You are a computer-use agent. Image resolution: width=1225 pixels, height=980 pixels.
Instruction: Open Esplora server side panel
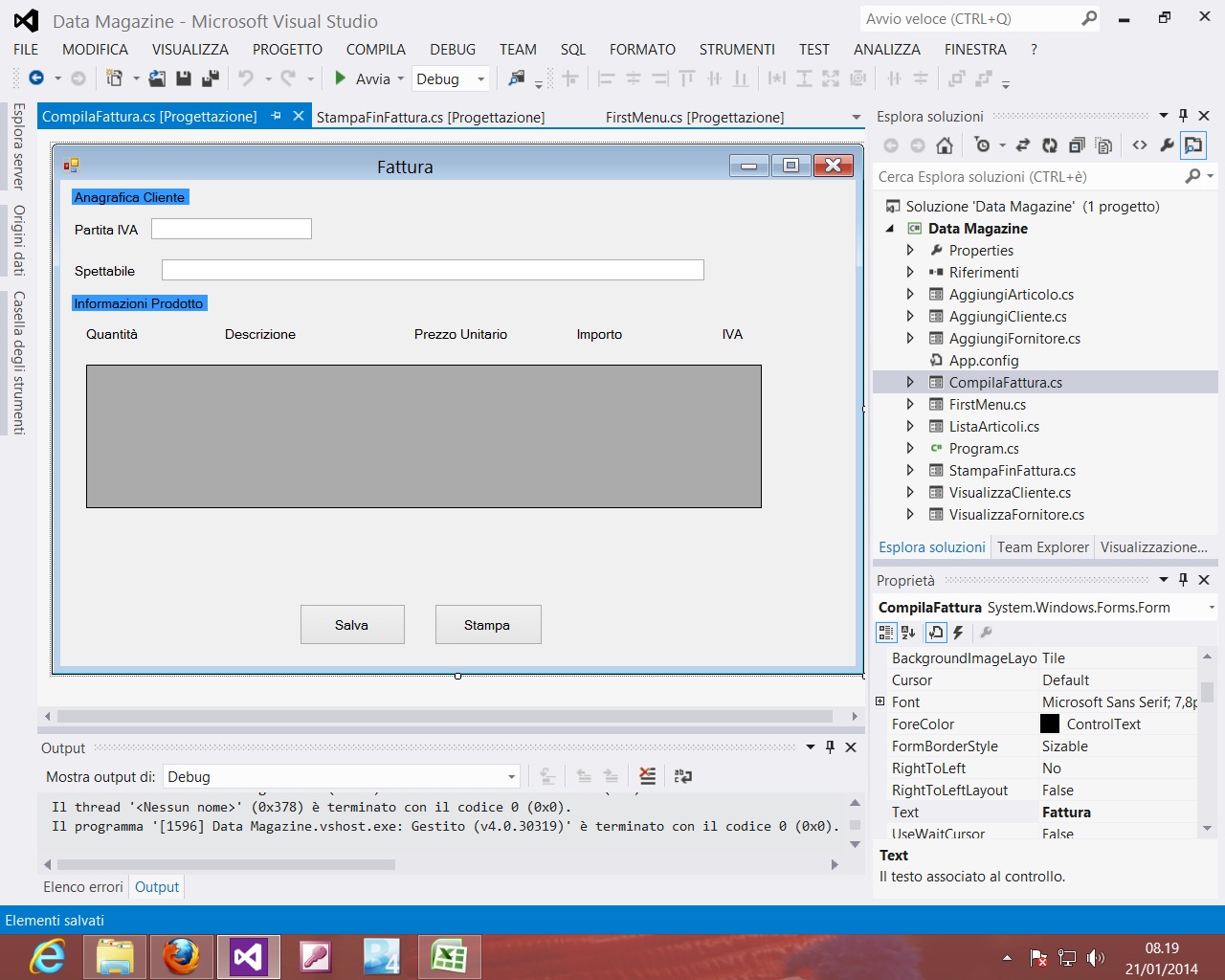tap(18, 146)
